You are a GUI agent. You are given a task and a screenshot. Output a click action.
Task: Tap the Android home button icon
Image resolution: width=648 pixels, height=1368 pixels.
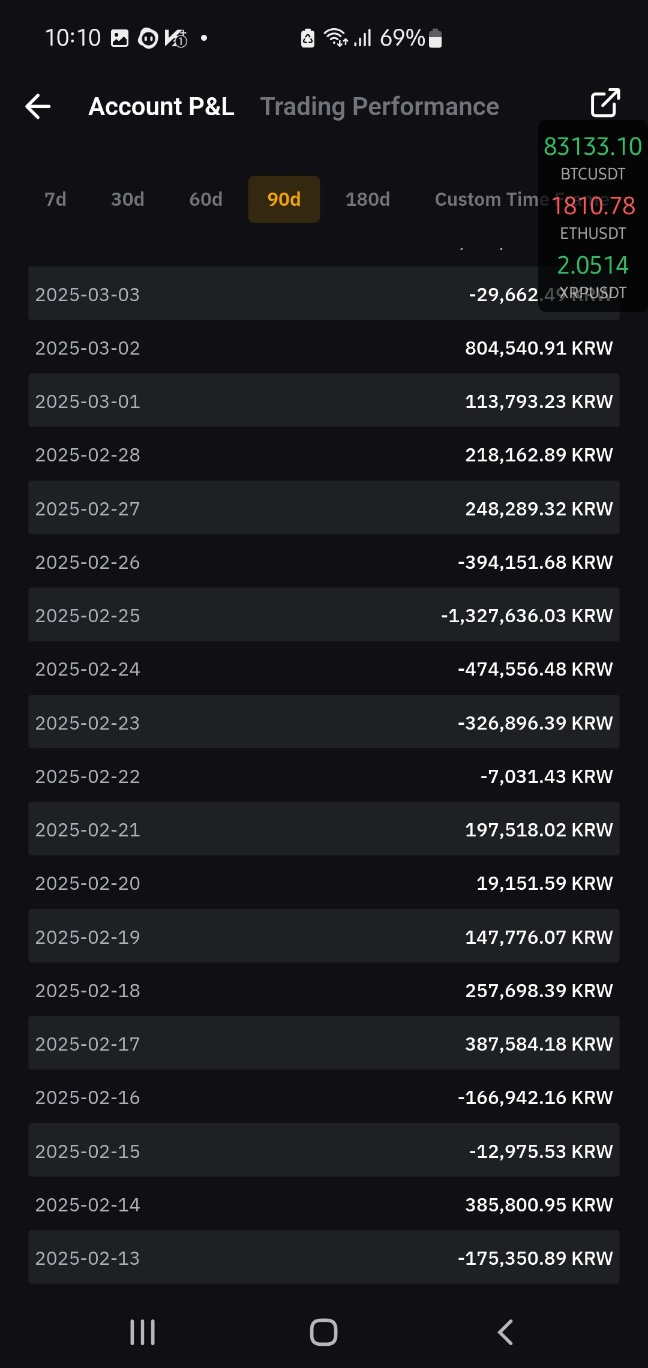(x=324, y=1331)
